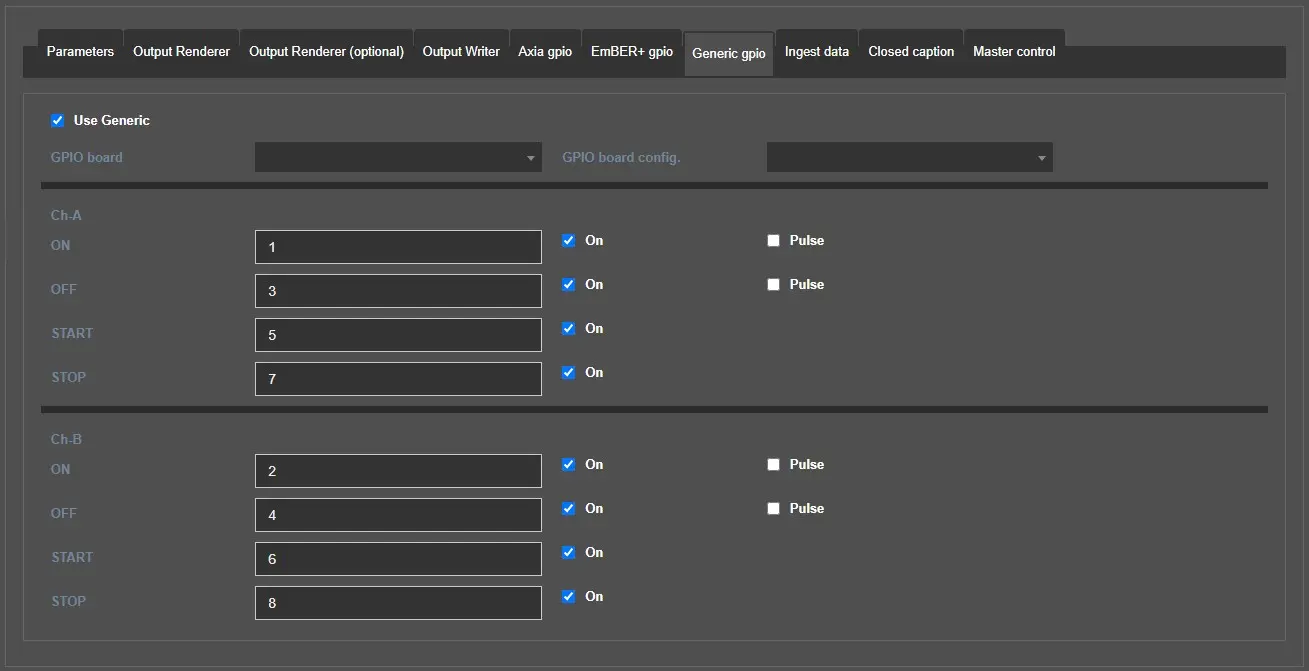Image resolution: width=1309 pixels, height=671 pixels.
Task: Switch to the Closed caption tab
Action: tap(911, 52)
